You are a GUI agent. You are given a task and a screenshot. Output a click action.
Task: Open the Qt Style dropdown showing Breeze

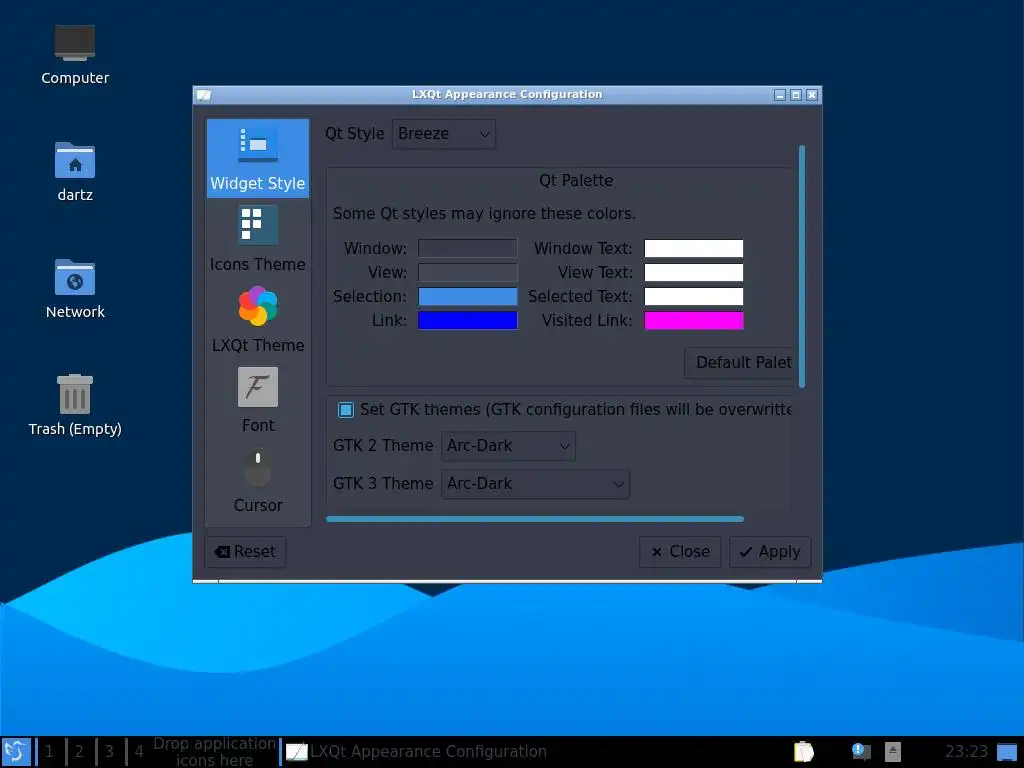(443, 134)
